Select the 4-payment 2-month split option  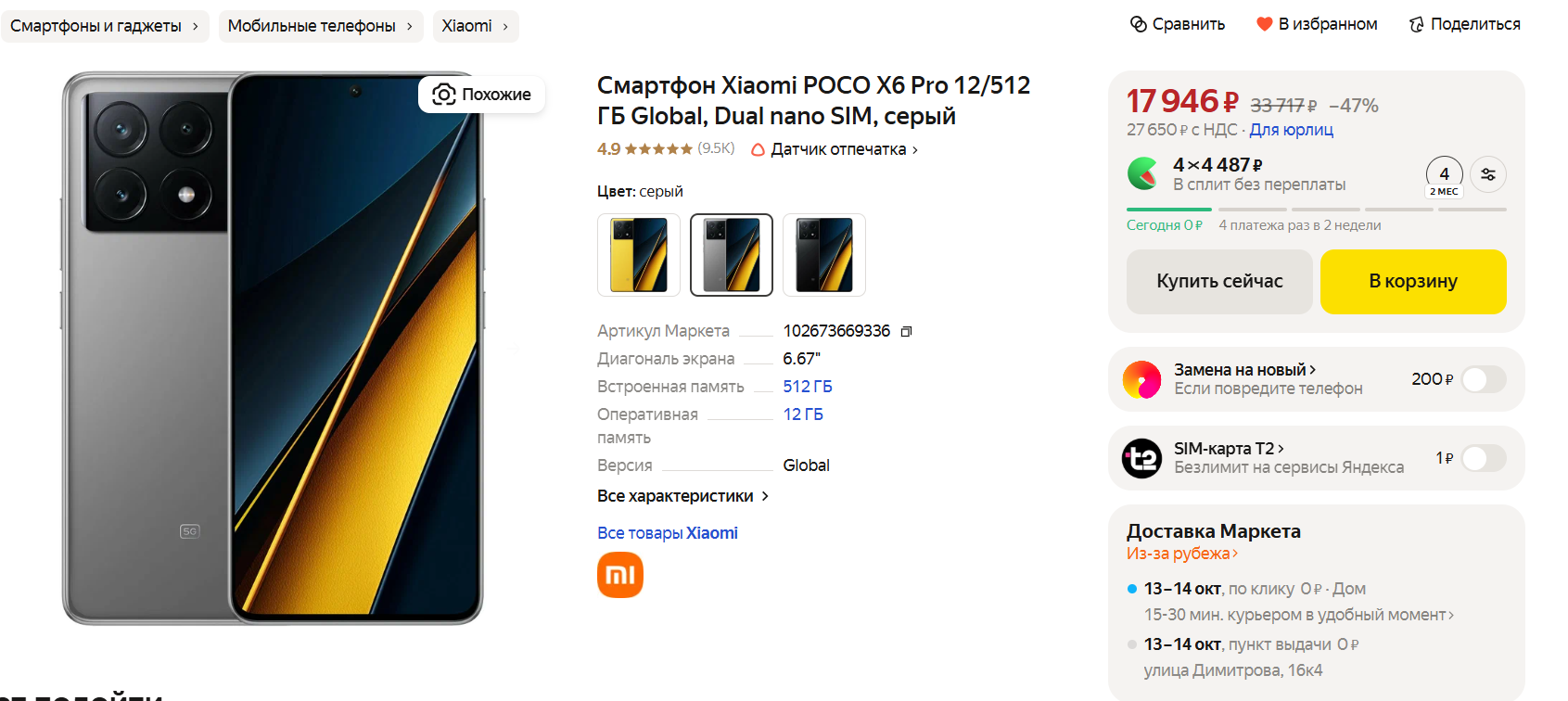click(1444, 176)
